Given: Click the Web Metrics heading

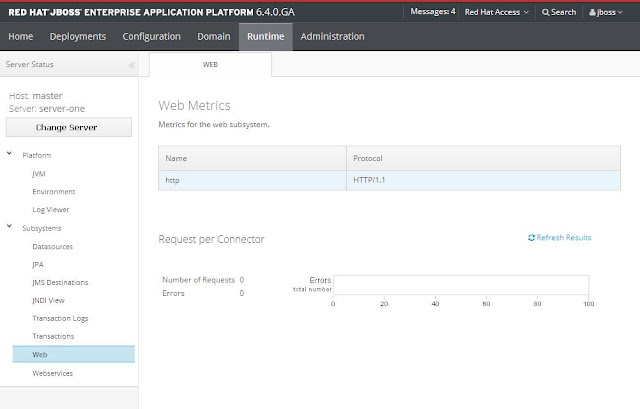Looking at the screenshot, I should [x=194, y=105].
